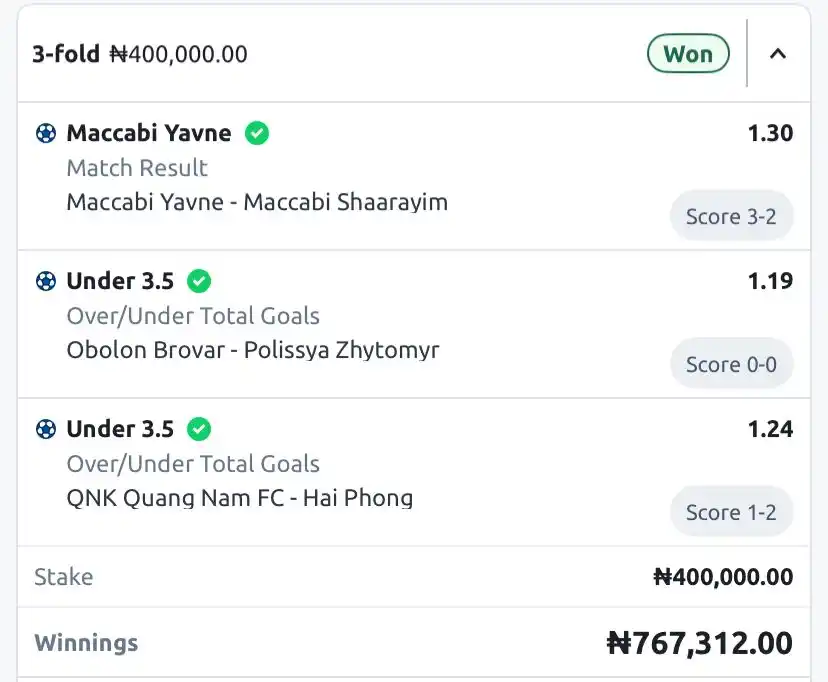The width and height of the screenshot is (828, 682).
Task: Open the Score 1-2 badge
Action: [x=731, y=512]
